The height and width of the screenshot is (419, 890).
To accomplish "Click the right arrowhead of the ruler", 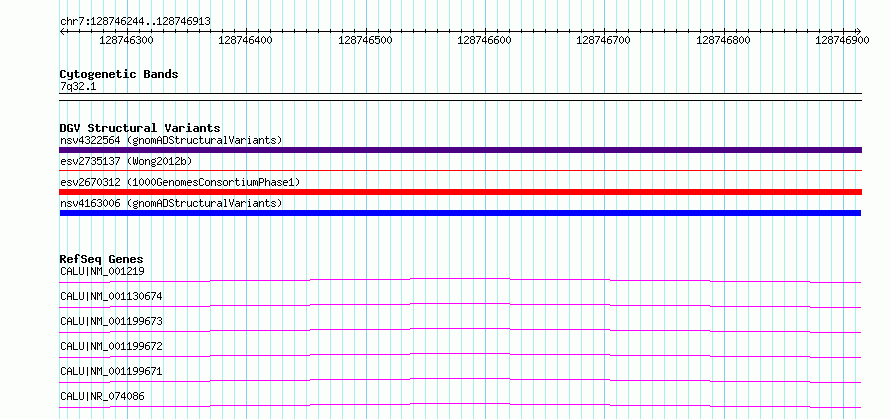I will tap(859, 31).
